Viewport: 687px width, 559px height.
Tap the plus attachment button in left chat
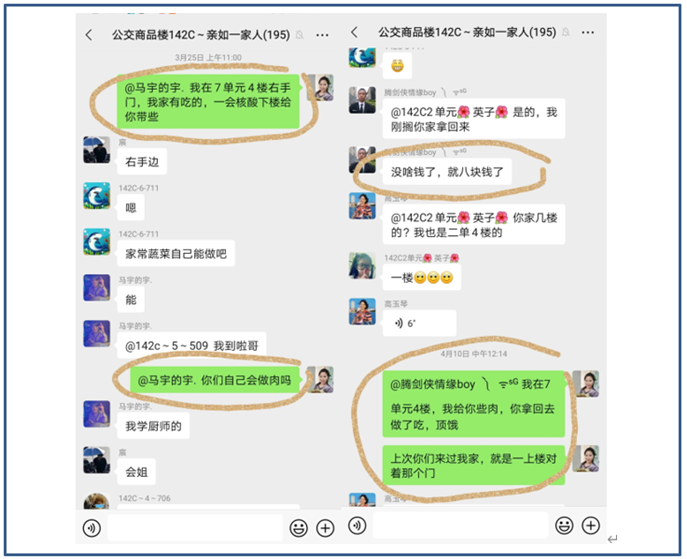coord(325,528)
